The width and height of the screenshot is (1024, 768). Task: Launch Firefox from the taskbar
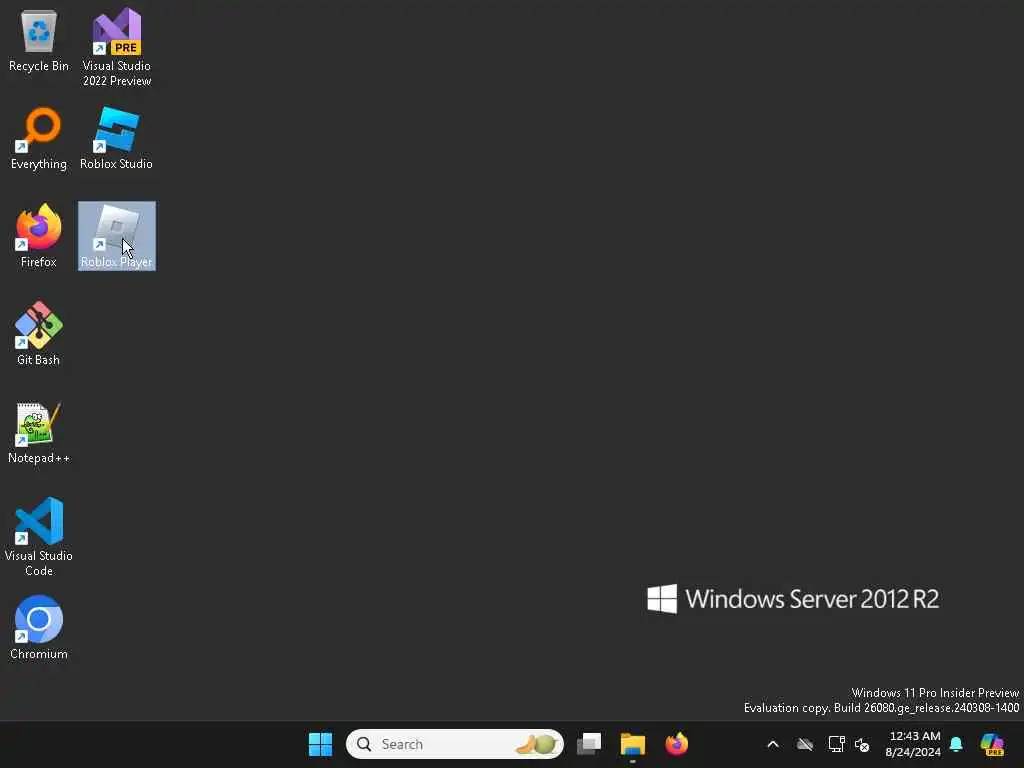[x=677, y=744]
